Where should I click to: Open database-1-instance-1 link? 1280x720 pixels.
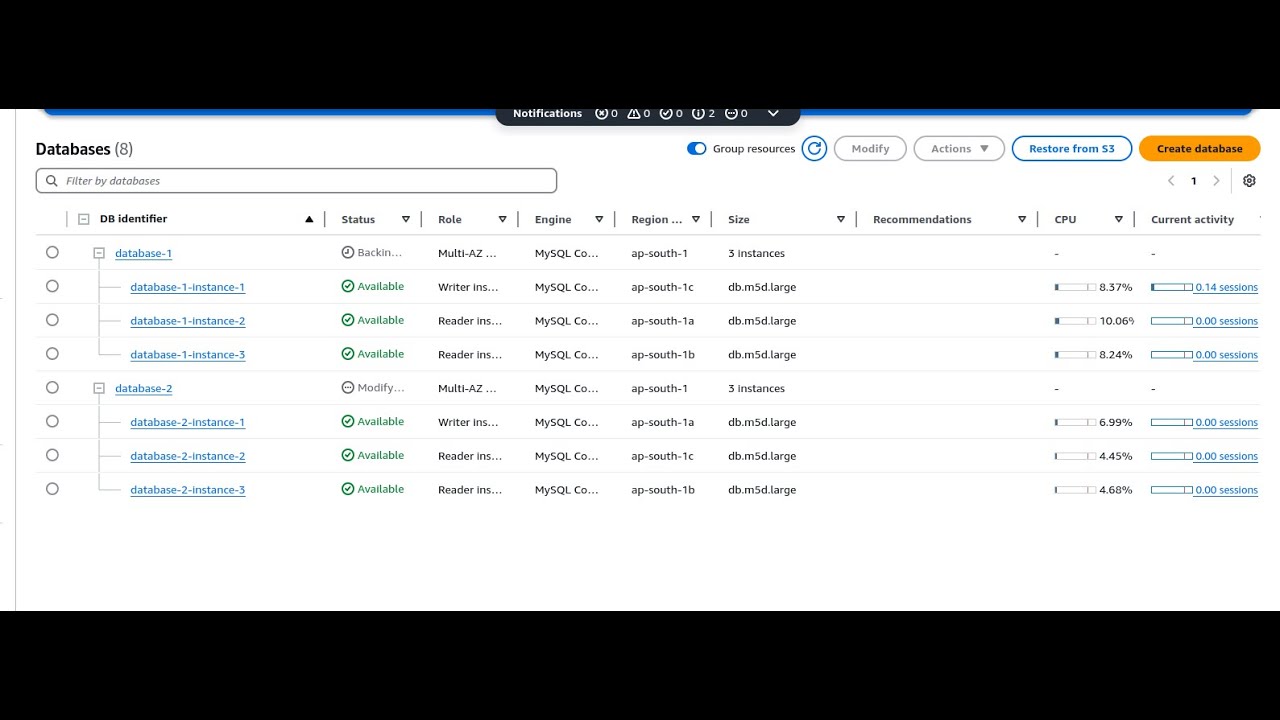187,287
